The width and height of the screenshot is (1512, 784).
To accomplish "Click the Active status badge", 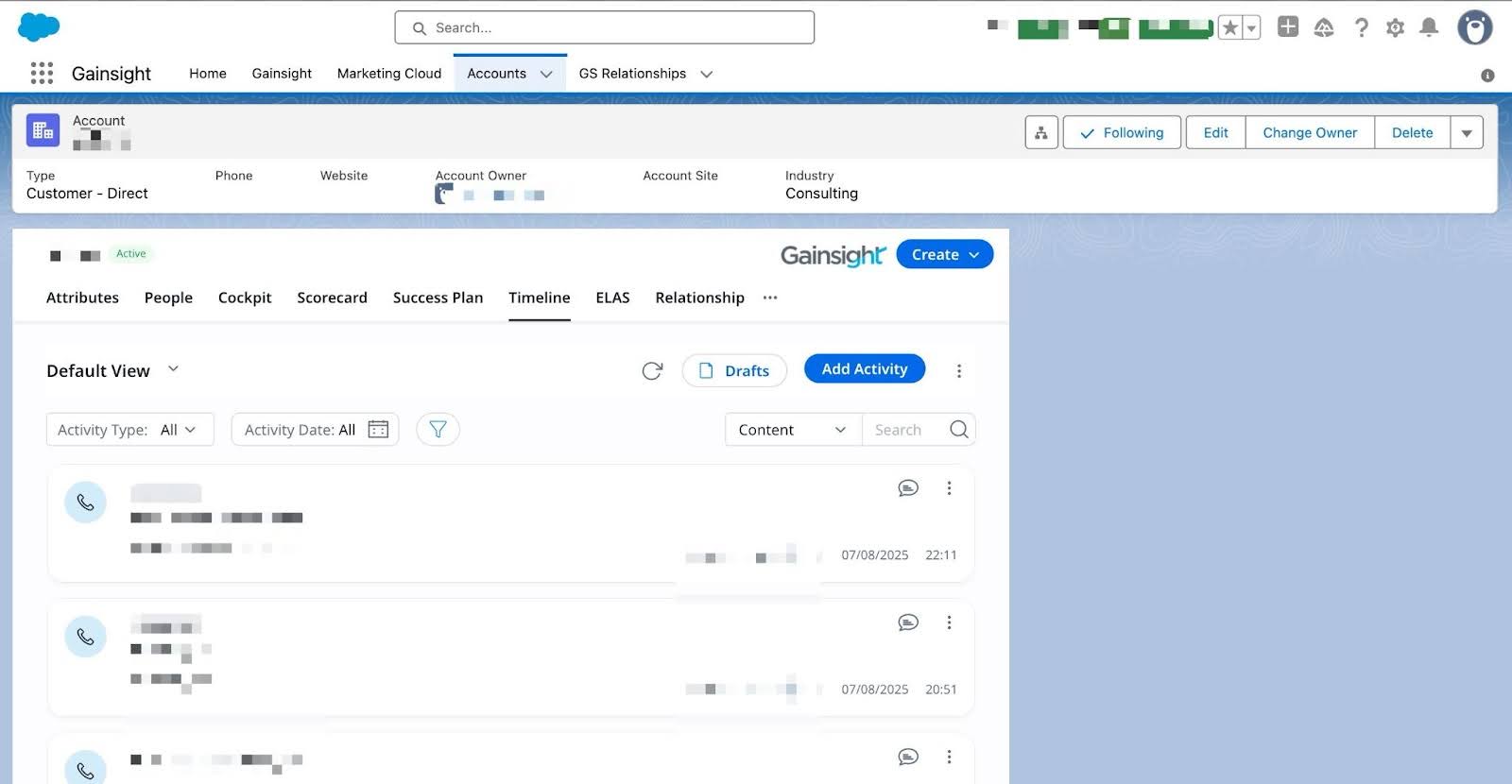I will pos(131,254).
